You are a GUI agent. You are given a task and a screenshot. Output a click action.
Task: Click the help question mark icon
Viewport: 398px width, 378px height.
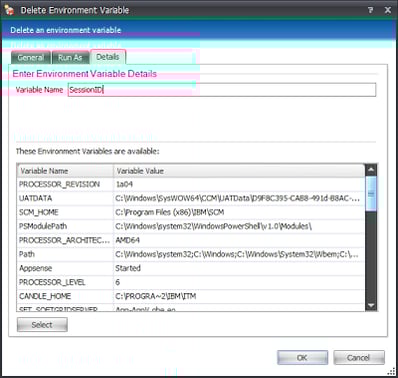tap(370, 10)
